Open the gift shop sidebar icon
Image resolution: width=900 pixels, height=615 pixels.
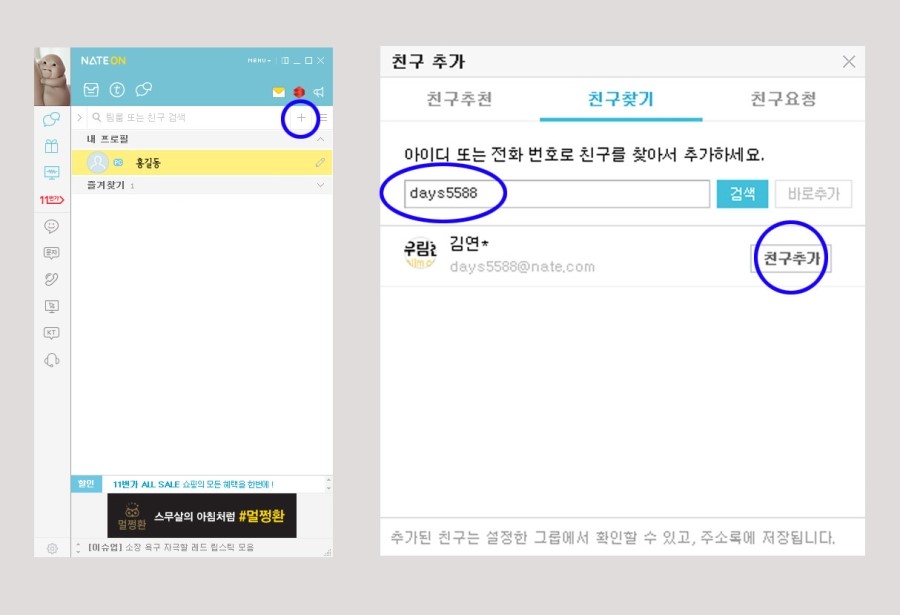coord(52,146)
